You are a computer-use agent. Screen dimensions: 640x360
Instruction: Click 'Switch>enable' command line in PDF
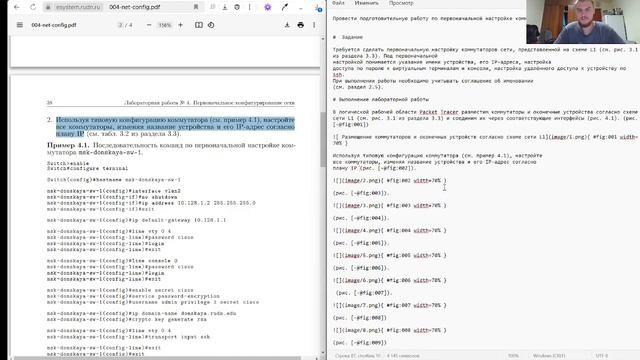click(68, 163)
